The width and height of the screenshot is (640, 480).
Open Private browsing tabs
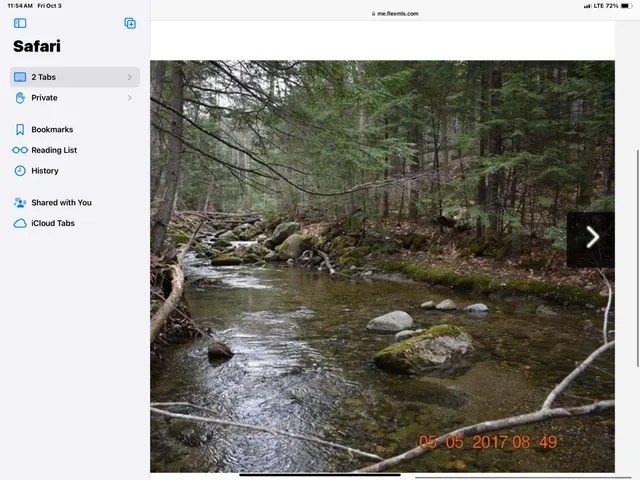click(75, 98)
